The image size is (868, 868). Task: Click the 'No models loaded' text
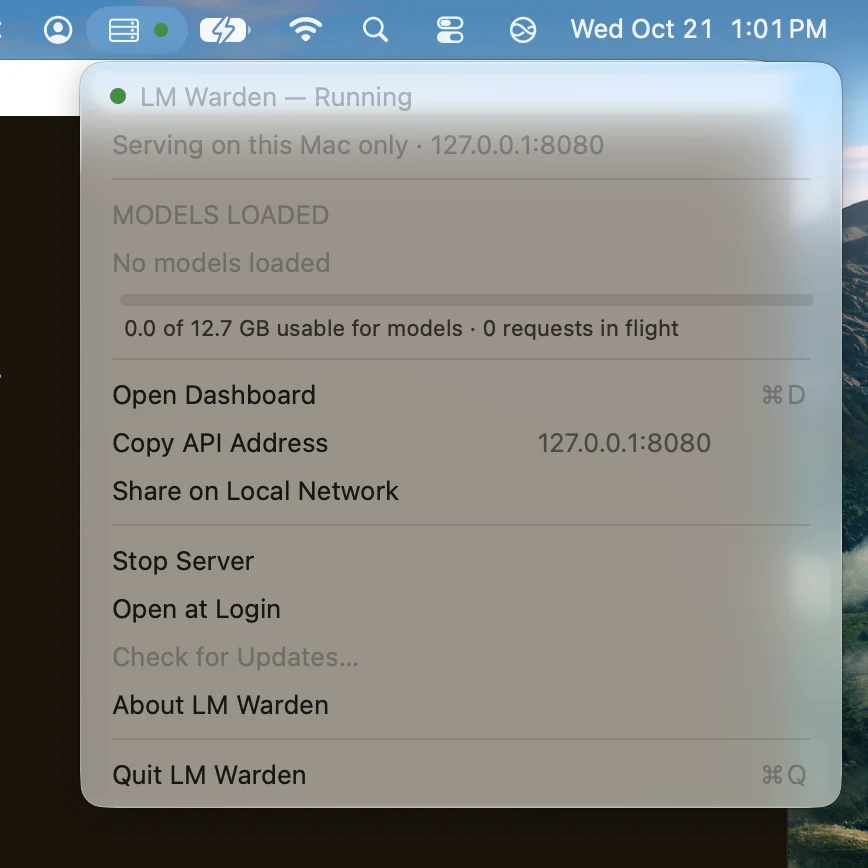point(221,263)
